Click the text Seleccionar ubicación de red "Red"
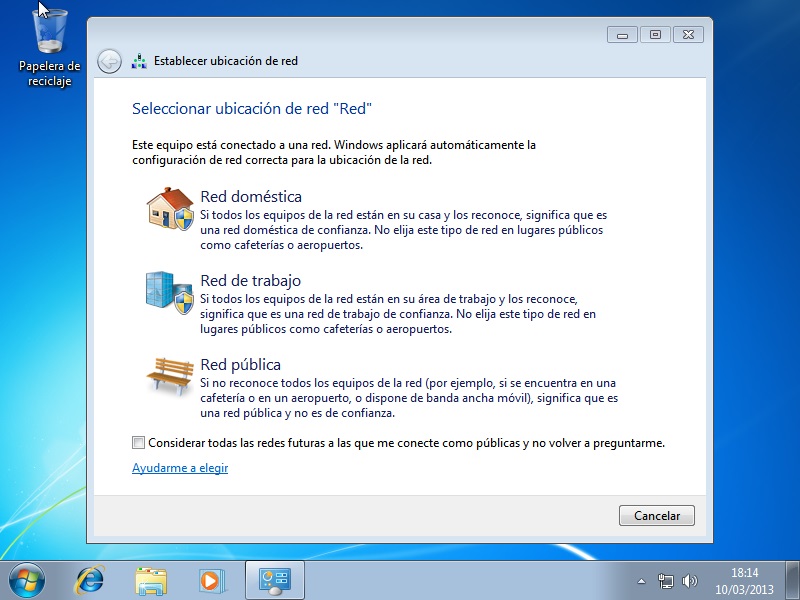 pyautogui.click(x=252, y=109)
